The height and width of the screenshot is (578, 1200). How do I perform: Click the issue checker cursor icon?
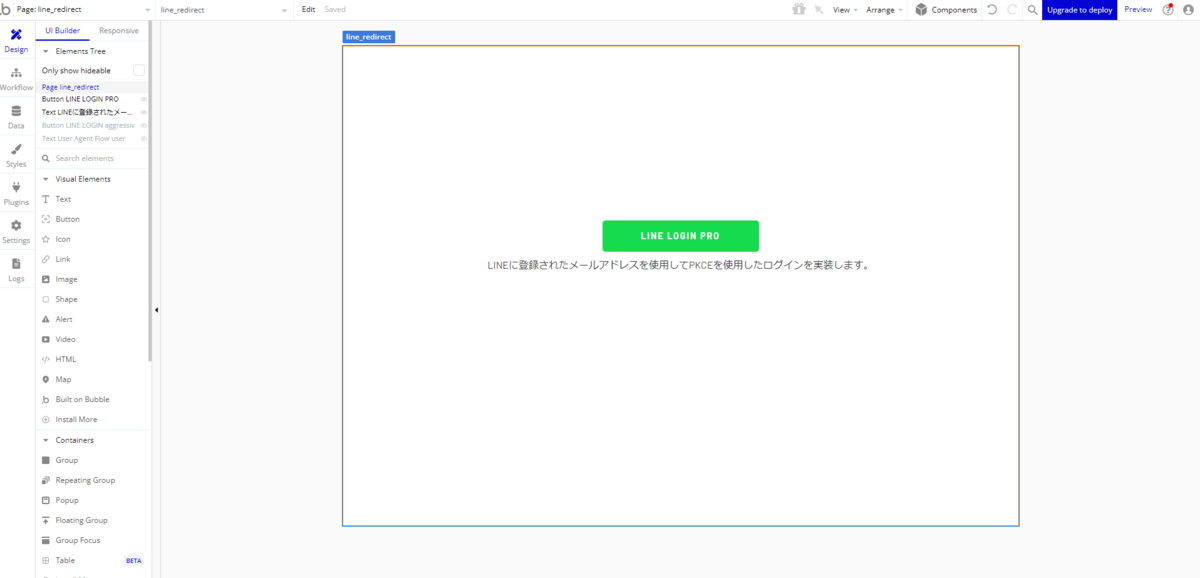819,9
